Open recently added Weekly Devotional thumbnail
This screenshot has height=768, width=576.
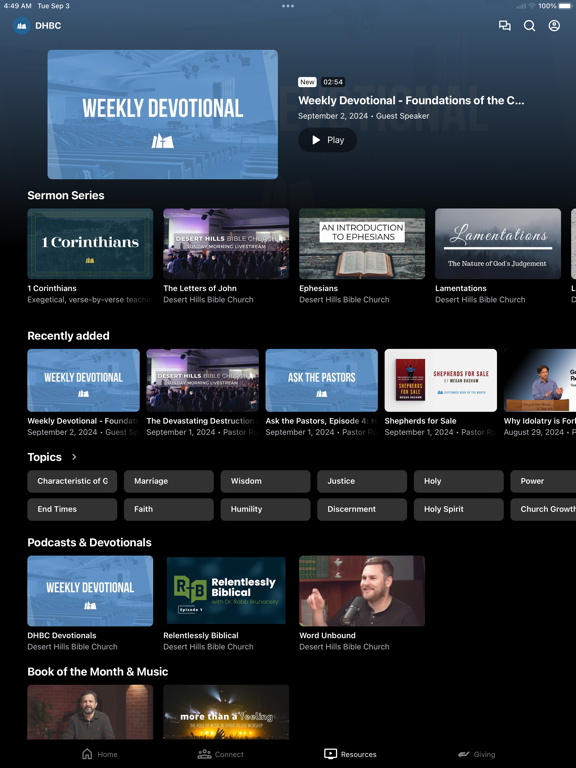[83, 380]
